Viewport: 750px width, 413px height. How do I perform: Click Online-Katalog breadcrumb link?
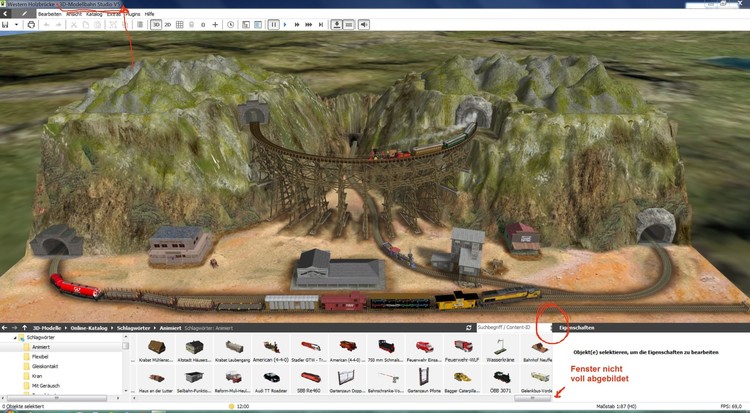91,327
